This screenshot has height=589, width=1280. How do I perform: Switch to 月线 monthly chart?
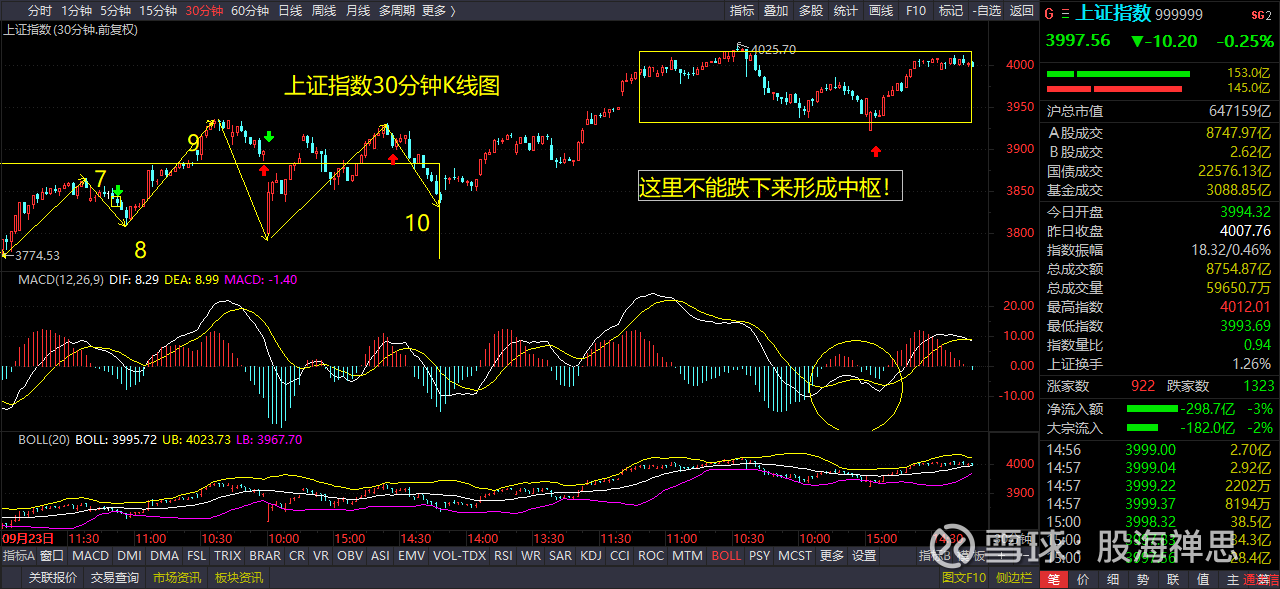(x=357, y=11)
